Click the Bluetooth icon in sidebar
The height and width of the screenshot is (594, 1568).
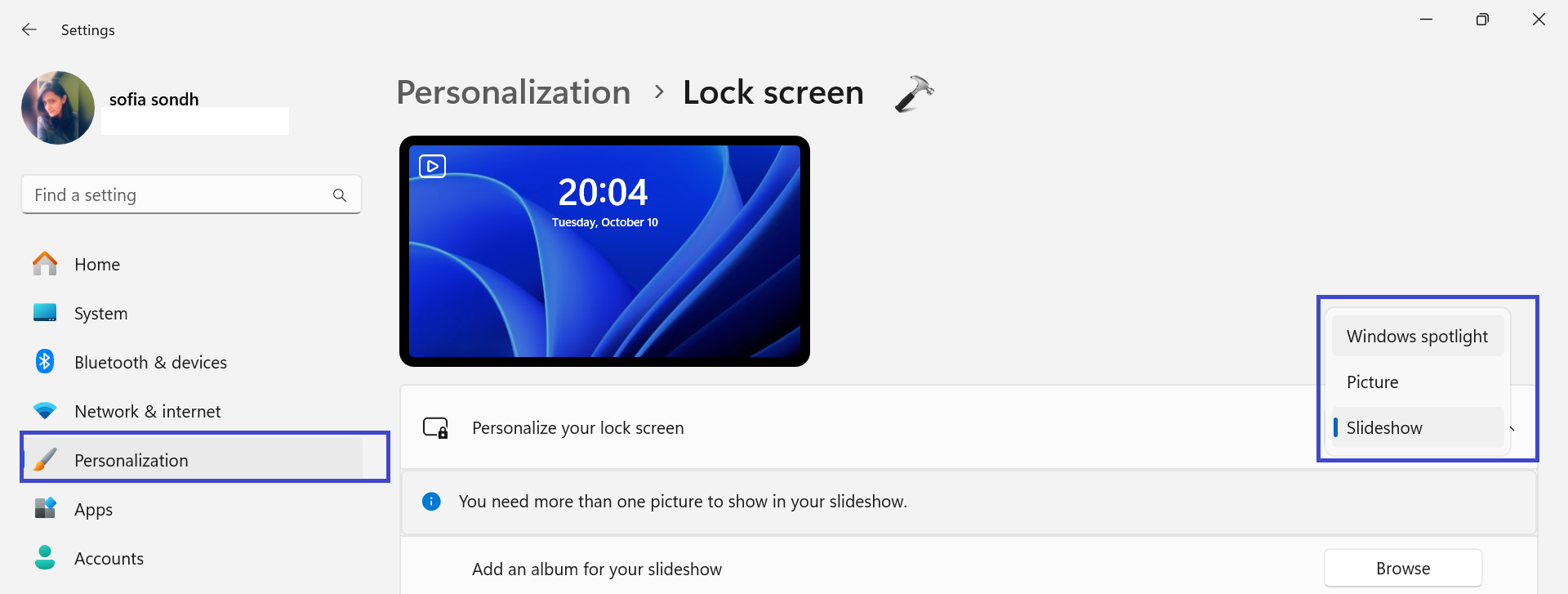click(x=45, y=361)
